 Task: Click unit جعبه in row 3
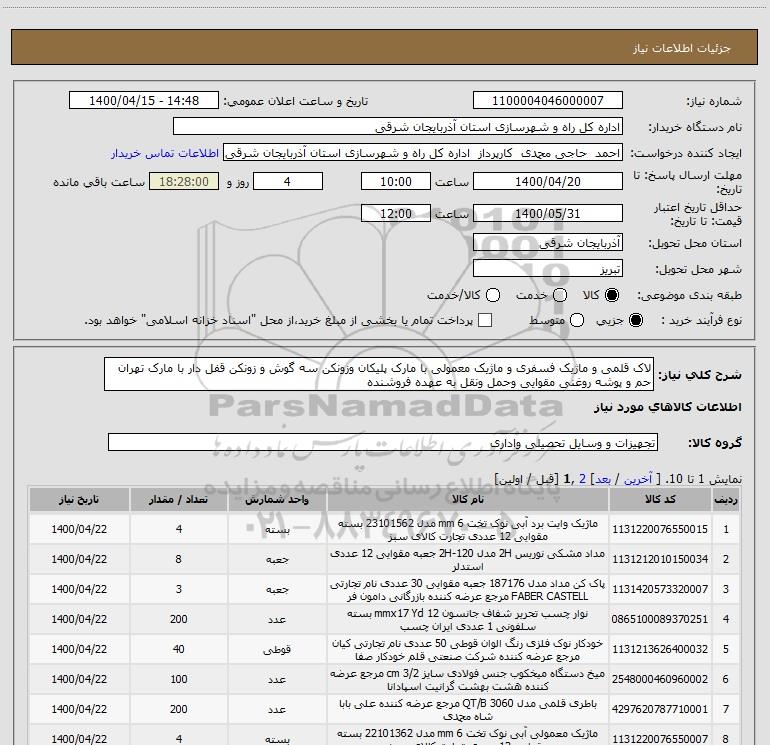(x=277, y=589)
